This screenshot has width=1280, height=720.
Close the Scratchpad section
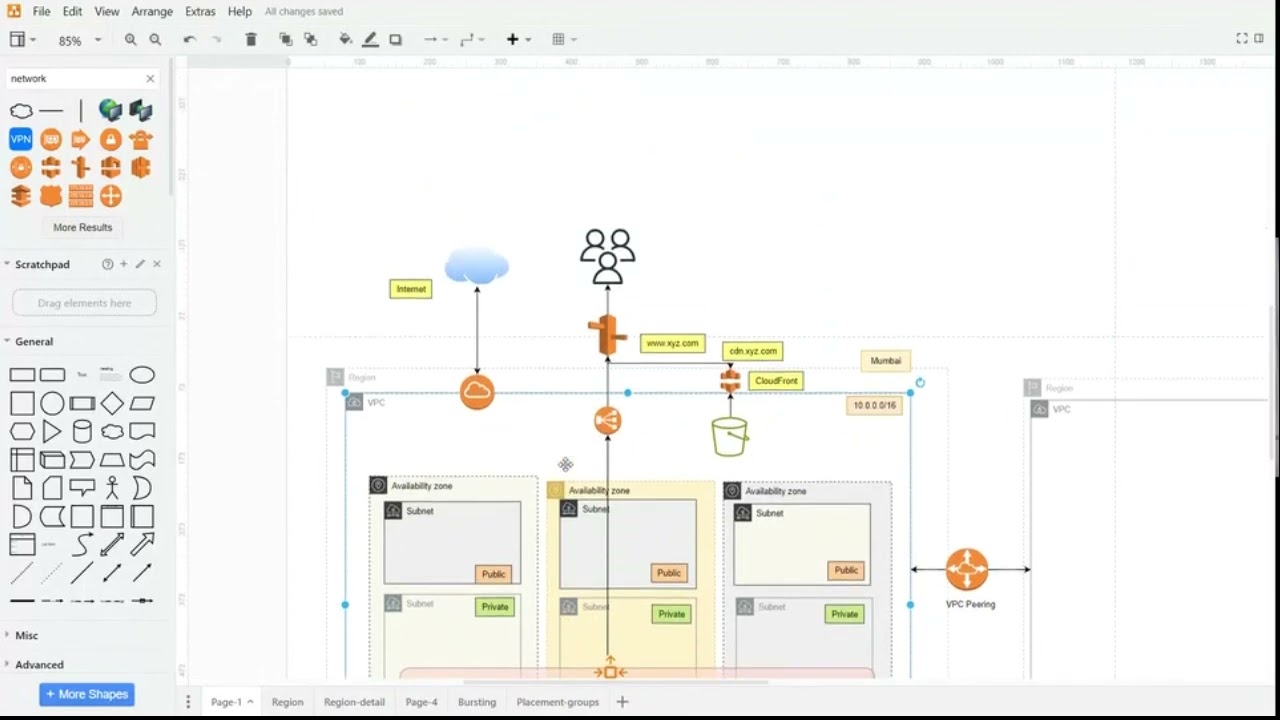(157, 264)
